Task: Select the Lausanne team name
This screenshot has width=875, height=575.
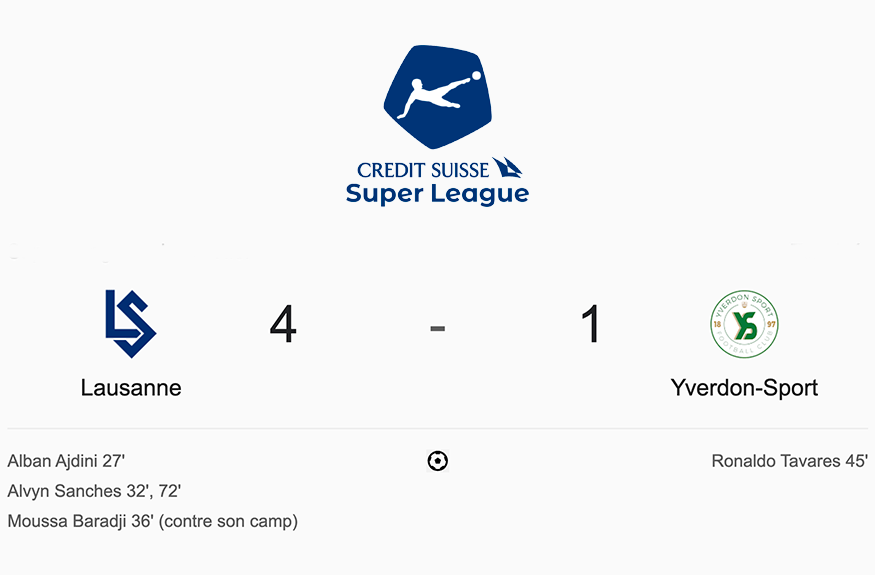Action: tap(131, 387)
